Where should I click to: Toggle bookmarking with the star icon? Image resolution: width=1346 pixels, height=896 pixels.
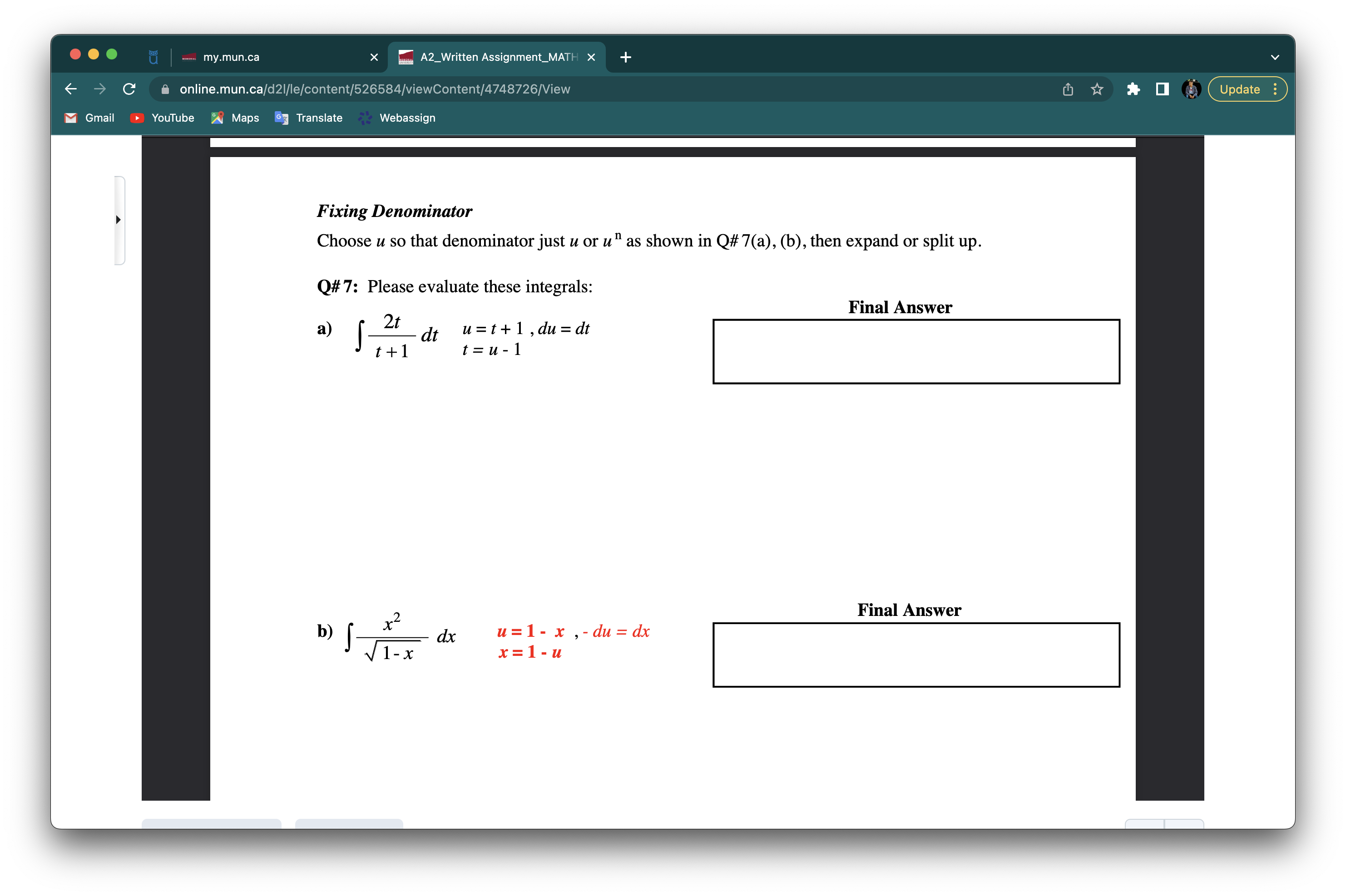pos(1096,89)
